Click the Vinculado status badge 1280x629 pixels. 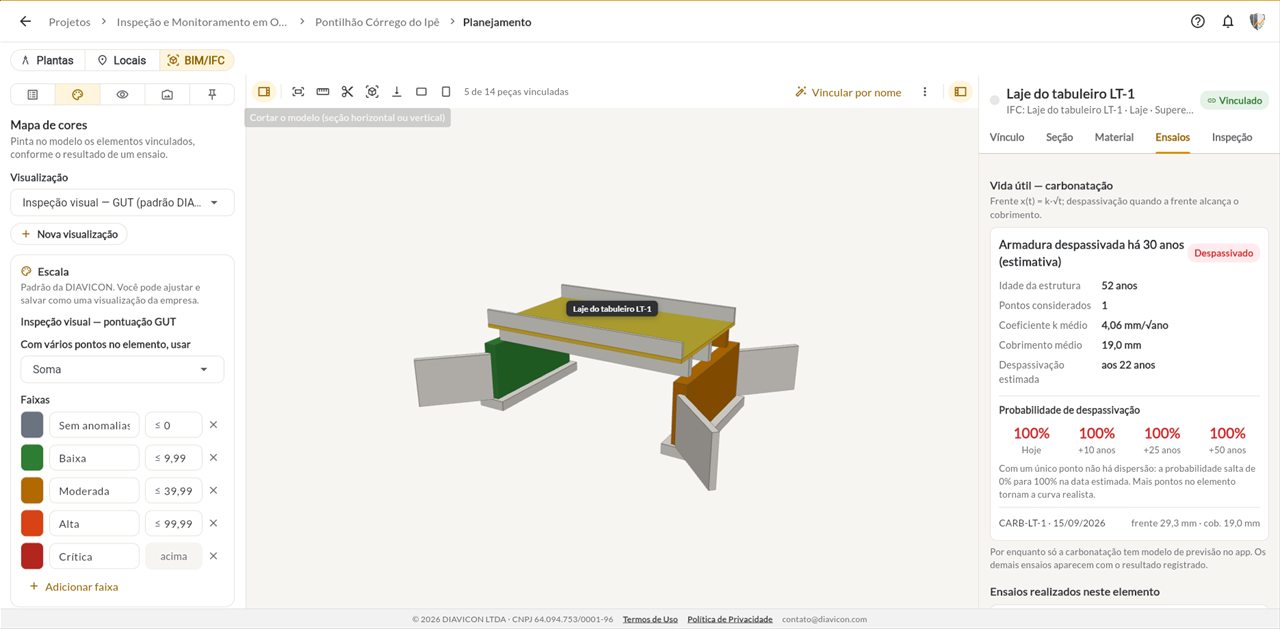pyautogui.click(x=1234, y=100)
